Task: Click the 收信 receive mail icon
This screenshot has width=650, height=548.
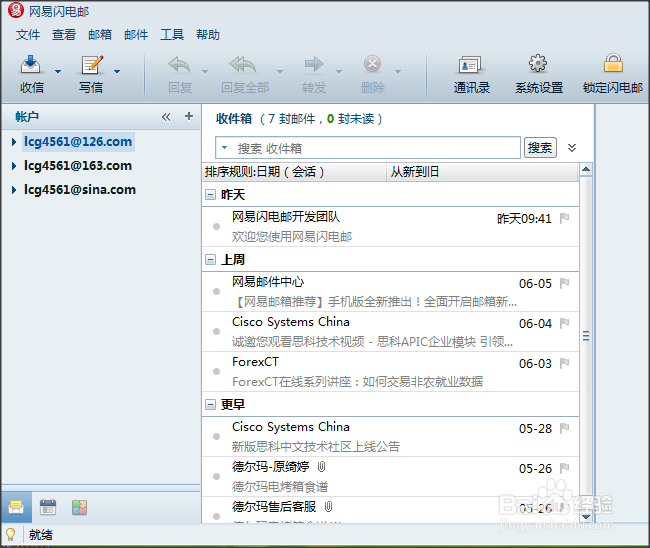Action: [x=31, y=65]
